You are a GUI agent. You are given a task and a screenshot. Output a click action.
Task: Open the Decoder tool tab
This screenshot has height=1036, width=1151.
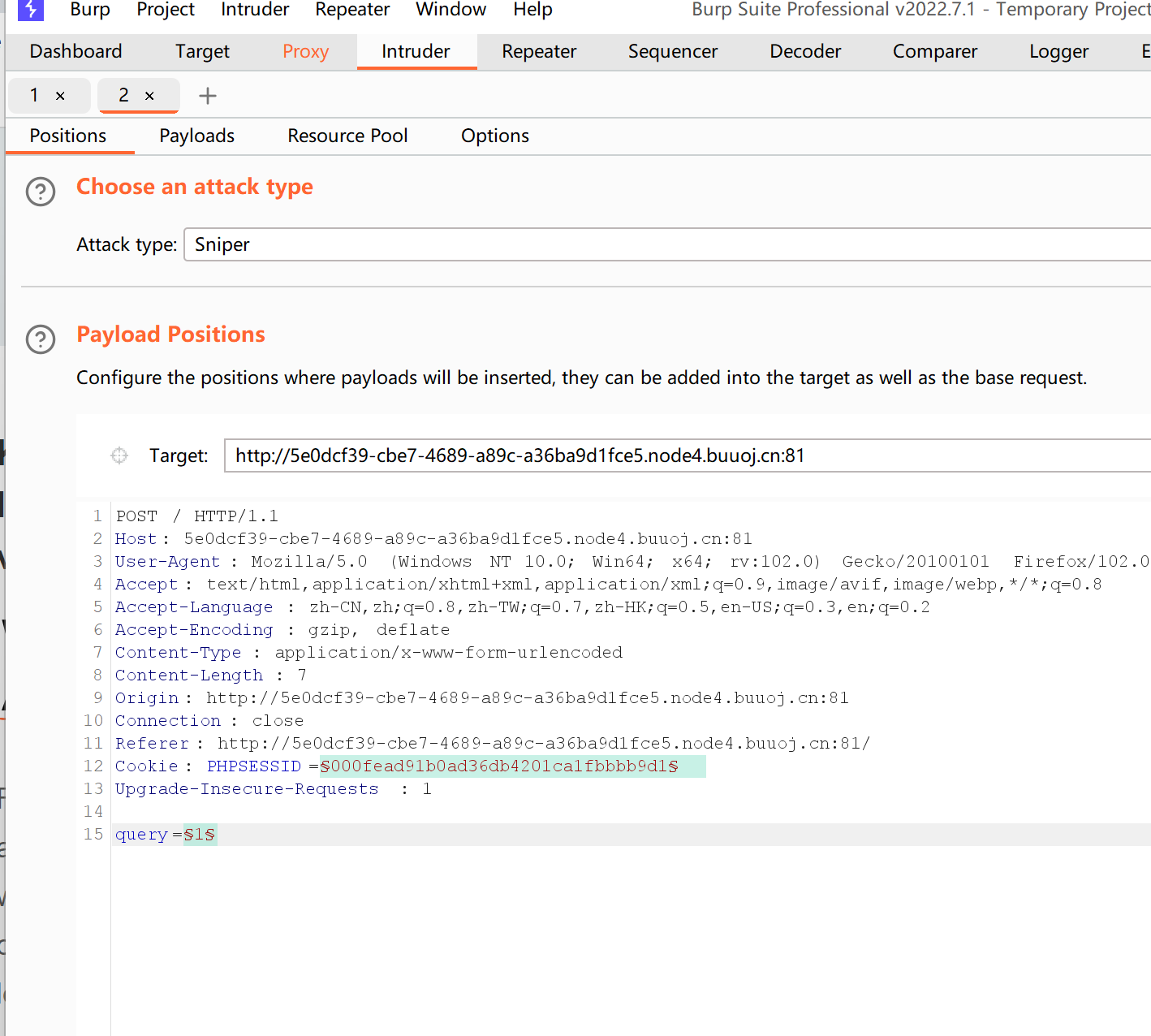(x=805, y=51)
